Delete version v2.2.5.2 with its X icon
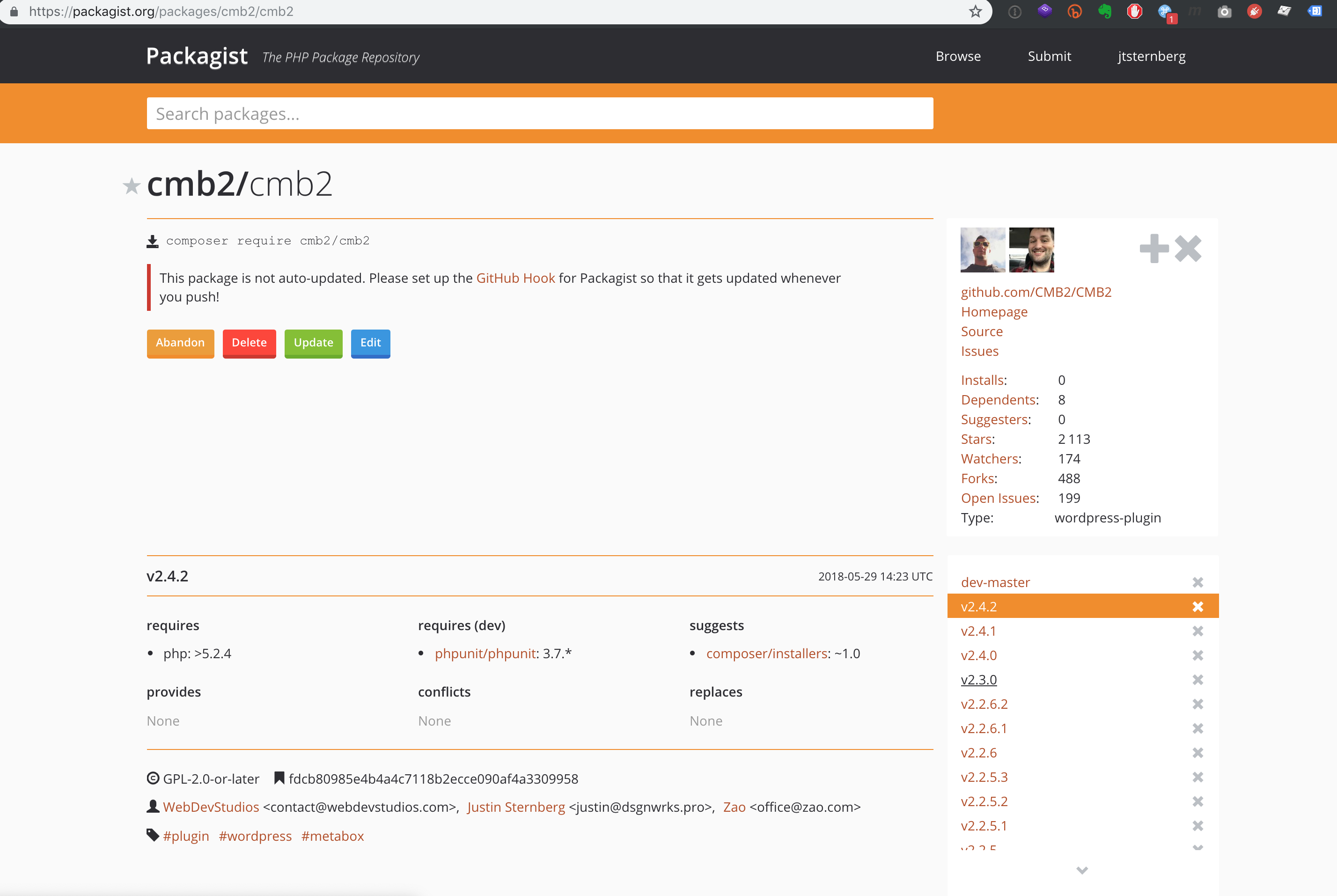This screenshot has height=896, width=1337. coord(1198,802)
